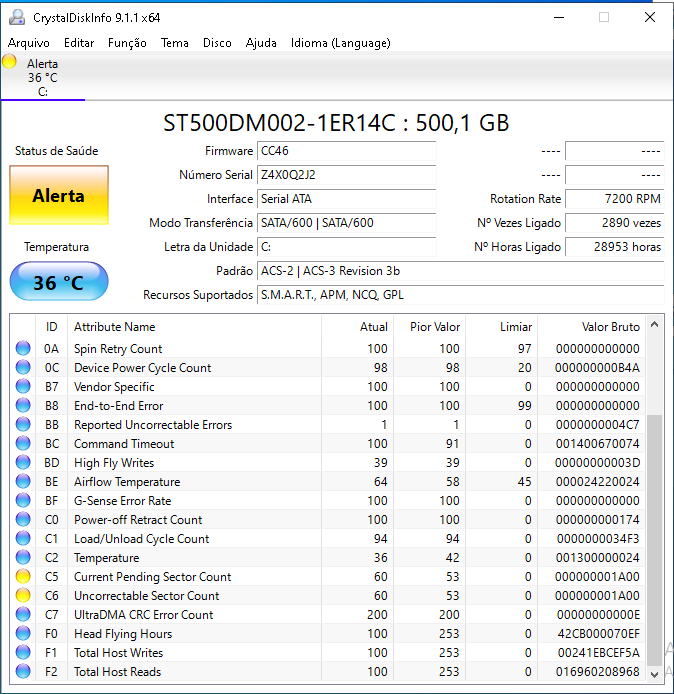Click the blue status icon for Spin Retry Count
The image size is (674, 694).
coord(23,348)
